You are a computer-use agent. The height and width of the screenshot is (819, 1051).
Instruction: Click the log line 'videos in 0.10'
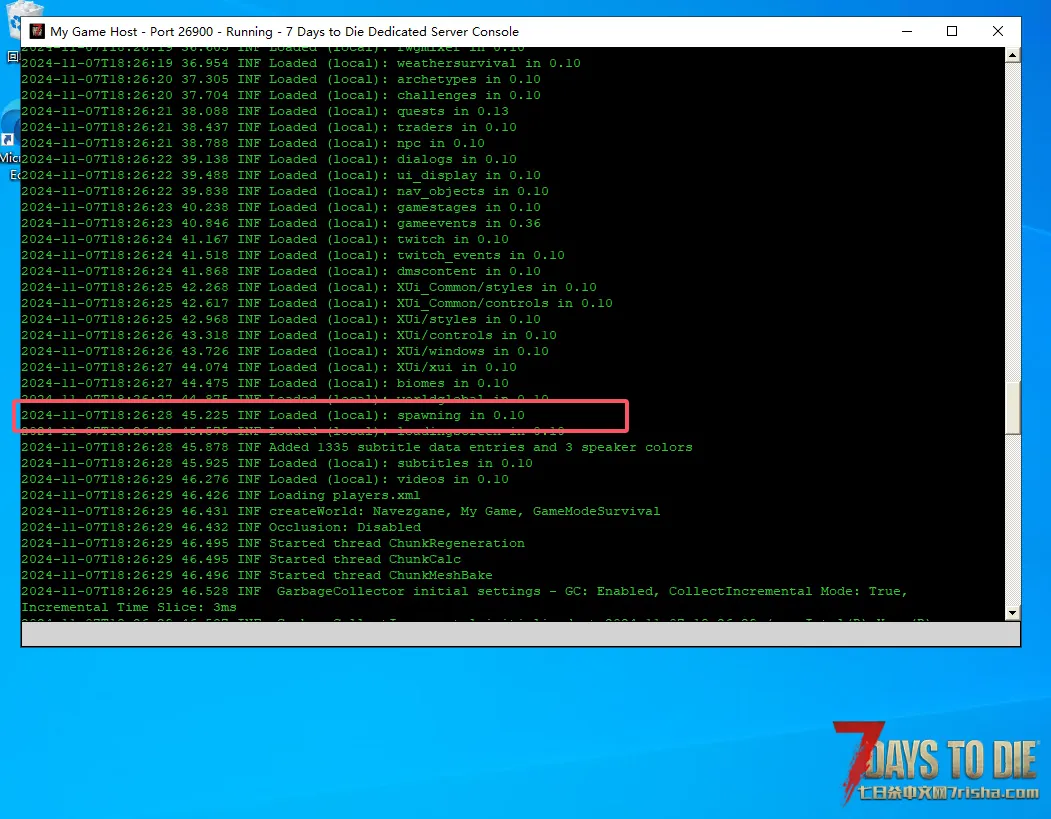coord(264,479)
